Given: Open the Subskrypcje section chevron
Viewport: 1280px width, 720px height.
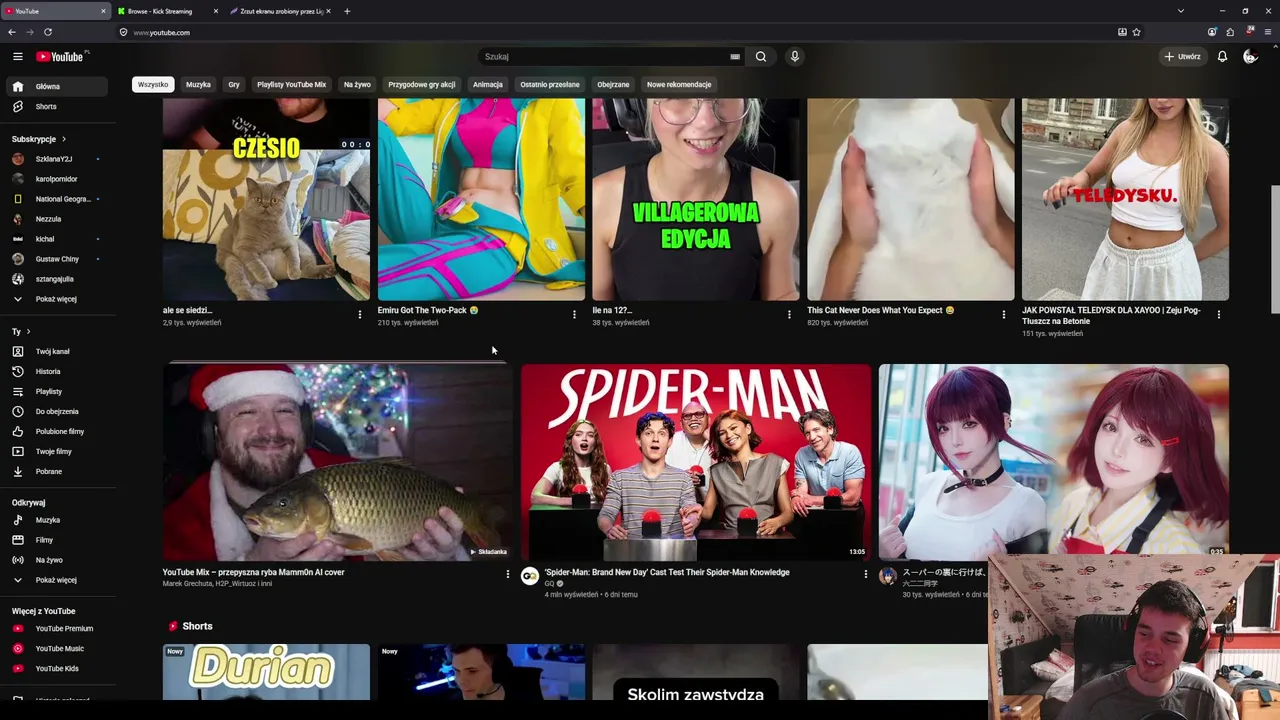Looking at the screenshot, I should coord(64,139).
